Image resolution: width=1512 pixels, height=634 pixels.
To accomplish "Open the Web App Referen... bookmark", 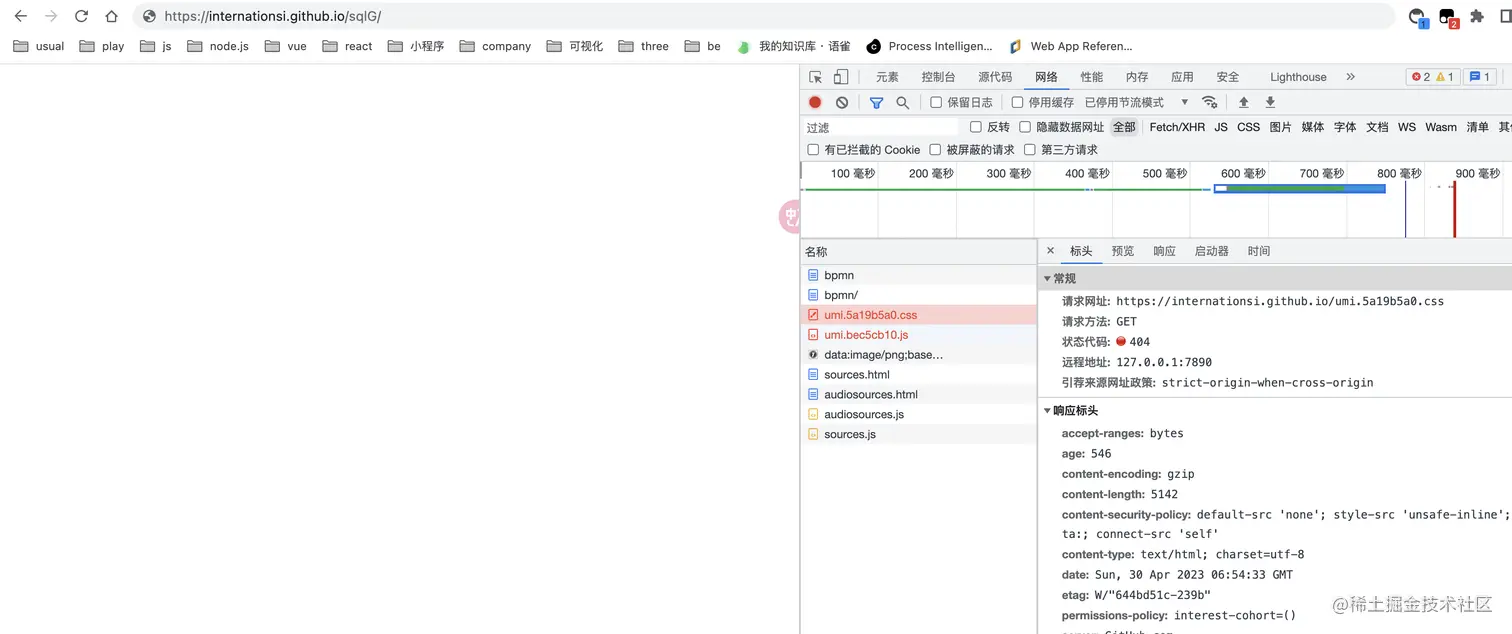I will [1071, 46].
